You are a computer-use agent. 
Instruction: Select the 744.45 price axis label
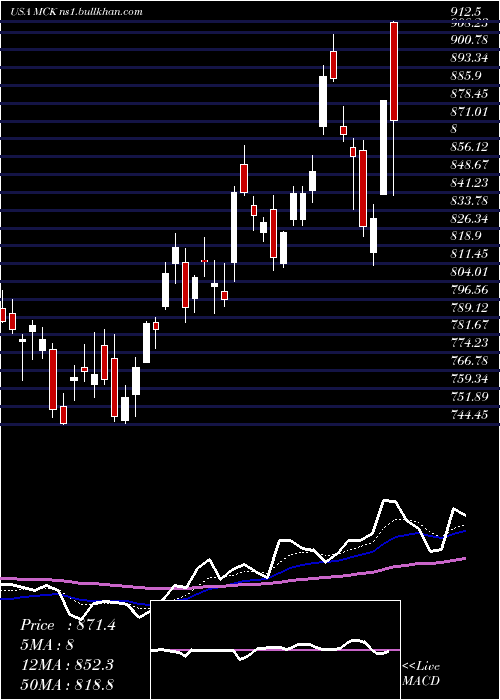tap(469, 414)
